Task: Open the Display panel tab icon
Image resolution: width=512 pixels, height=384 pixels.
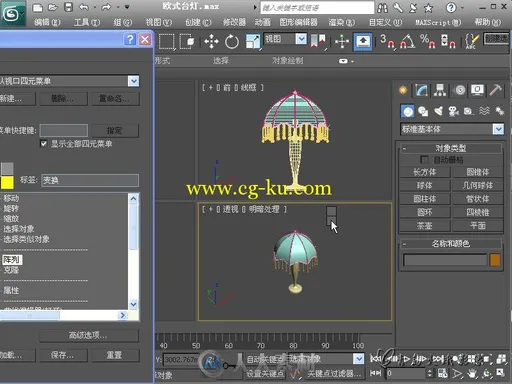Action: tap(477, 90)
